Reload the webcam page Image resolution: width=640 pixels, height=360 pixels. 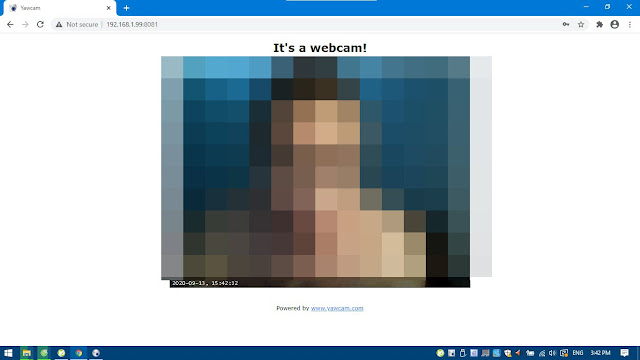pos(40,24)
